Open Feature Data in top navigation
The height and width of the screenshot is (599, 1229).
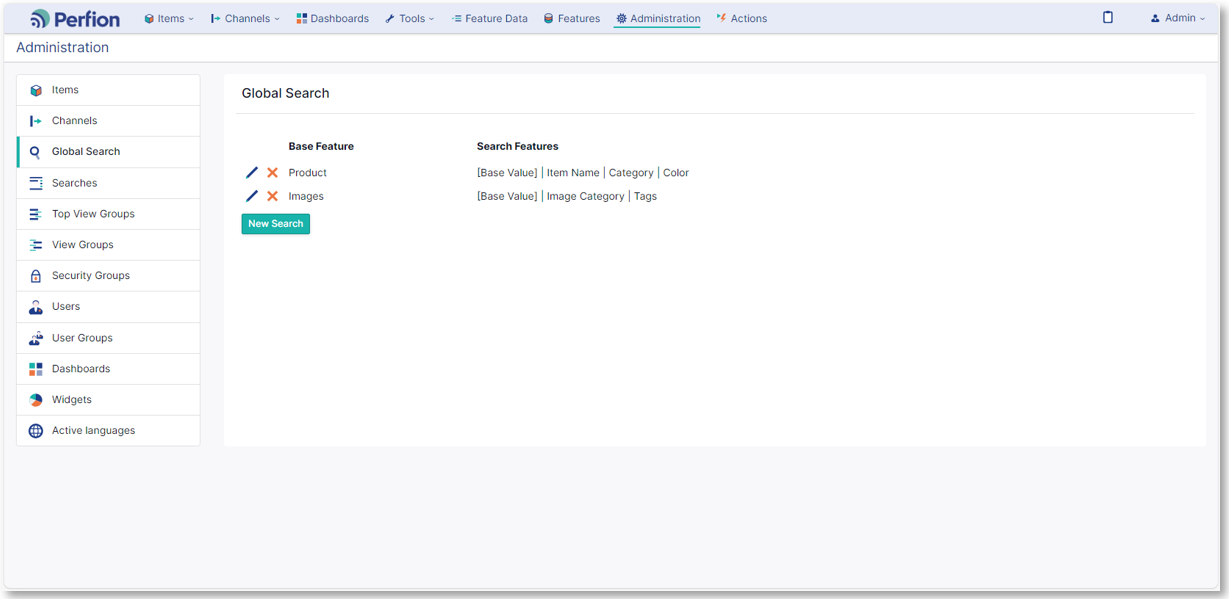coord(489,18)
